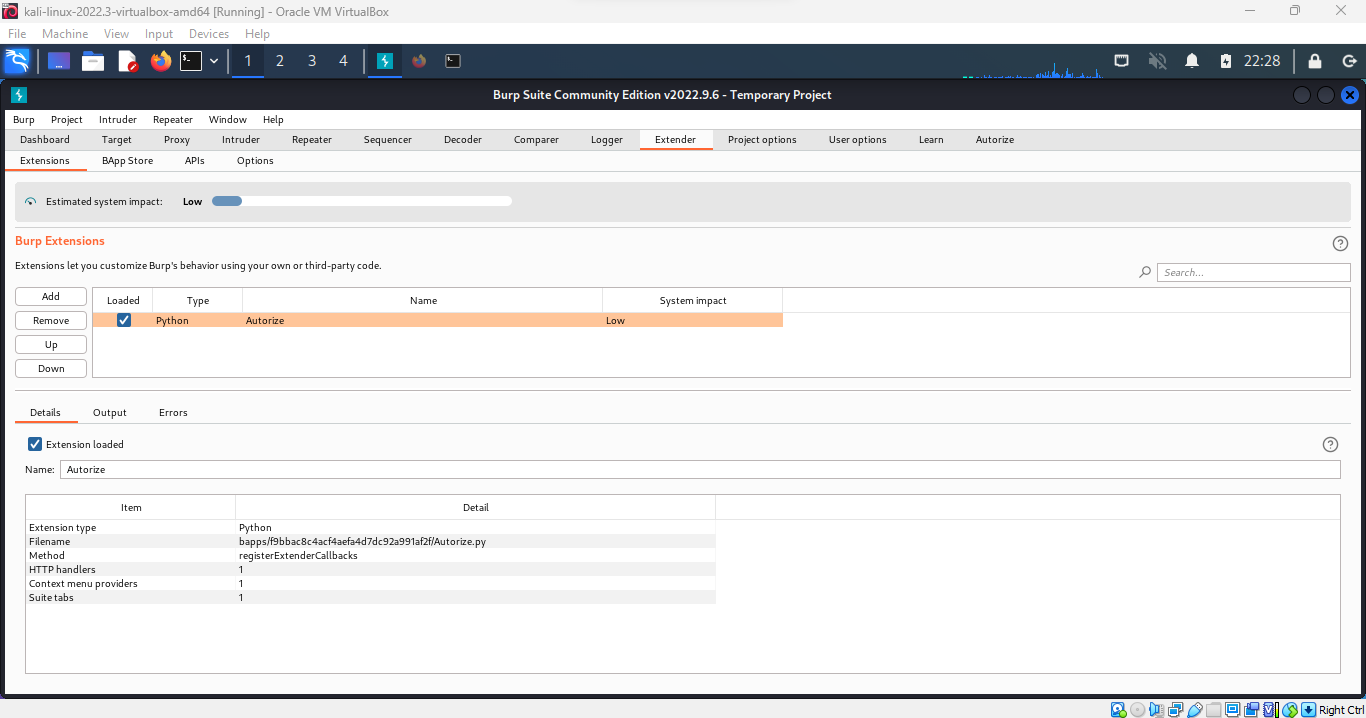
Task: Click the extension Name field containing Autorize
Action: click(700, 470)
